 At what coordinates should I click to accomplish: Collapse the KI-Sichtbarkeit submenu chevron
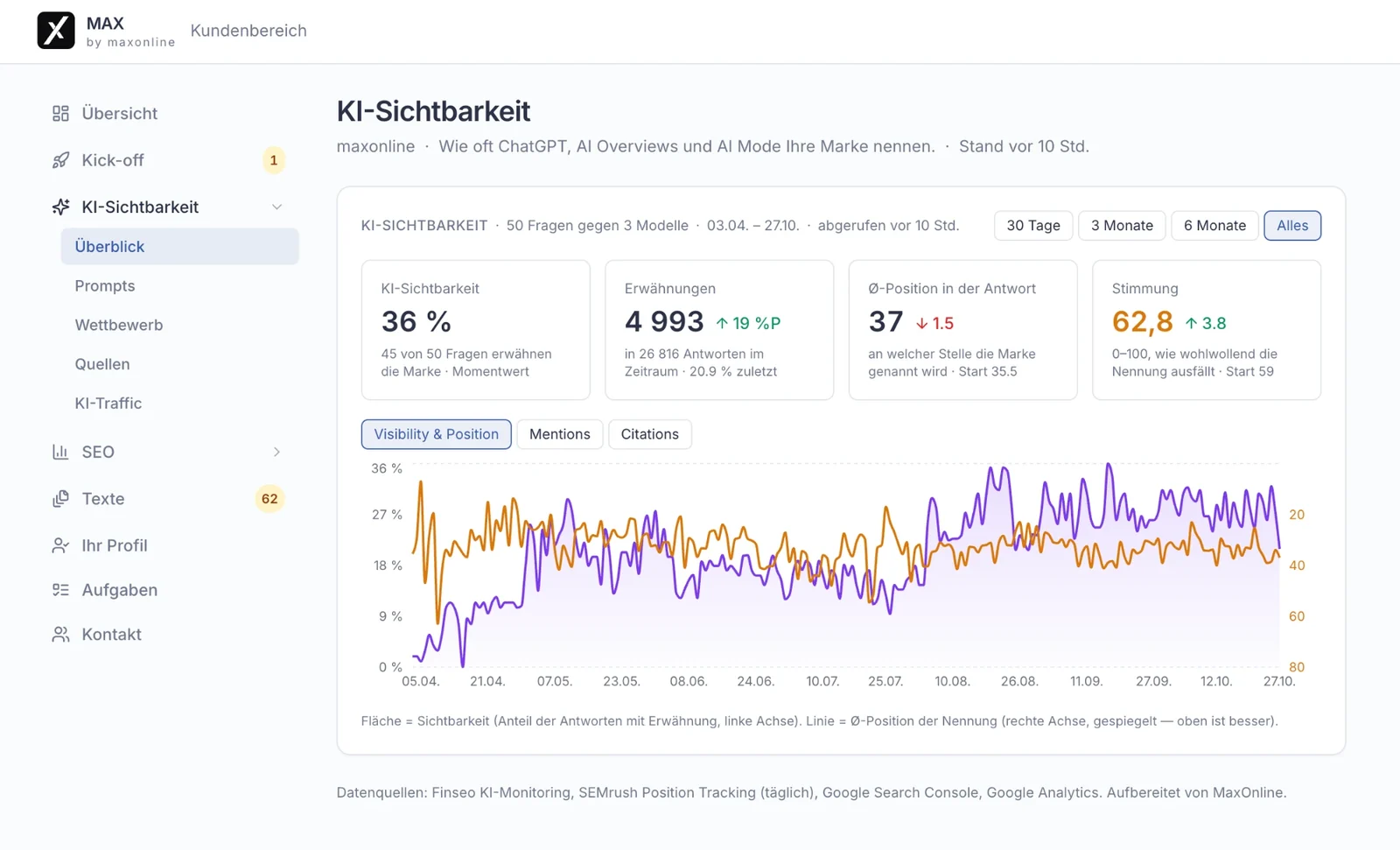[276, 207]
